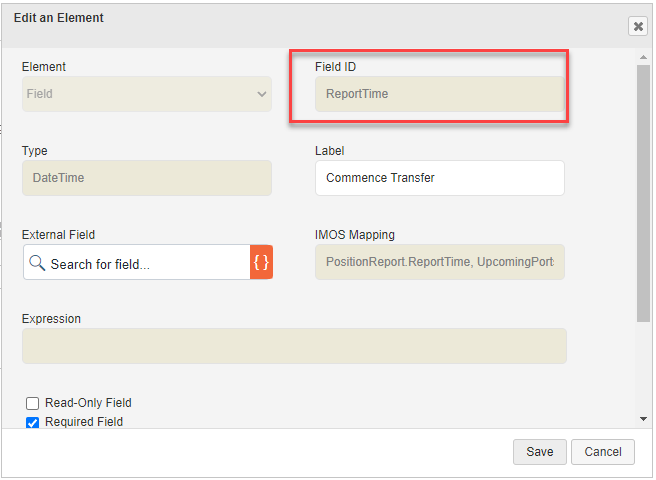Focus the Label field with Commence Transfer
Image resolution: width=656 pixels, height=480 pixels.
(x=439, y=178)
